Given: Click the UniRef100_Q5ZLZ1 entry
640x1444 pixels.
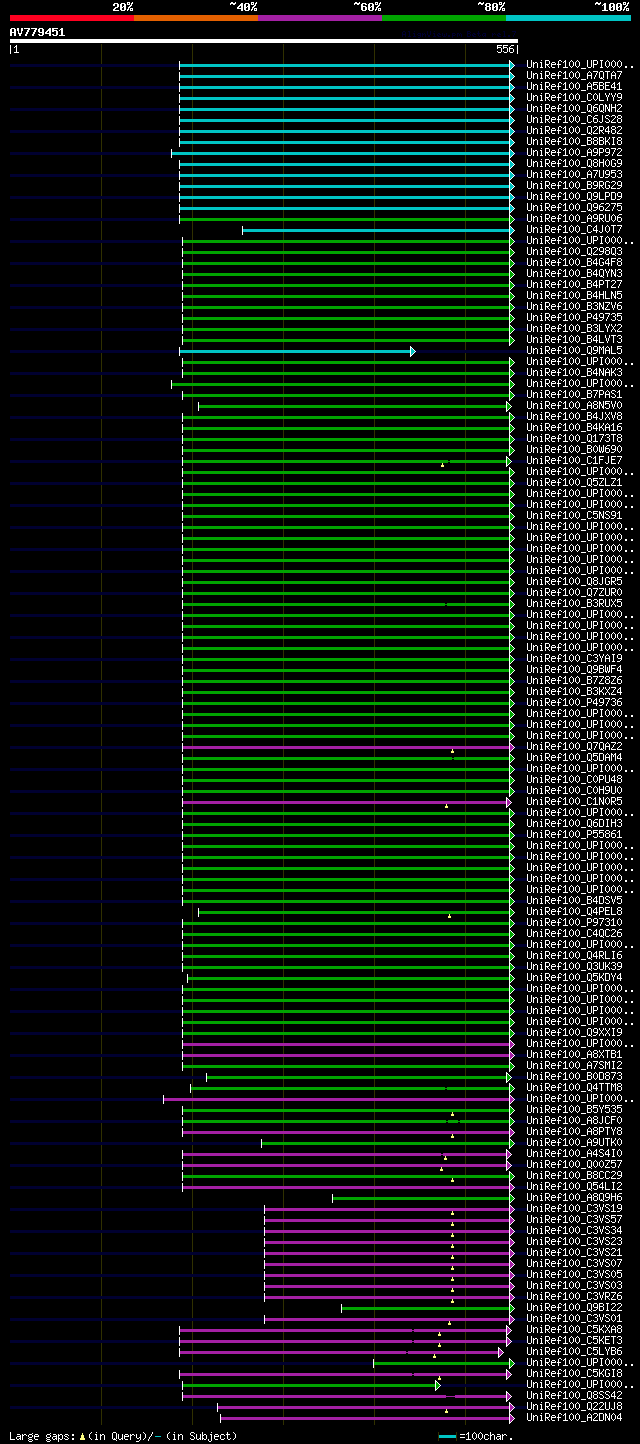Looking at the screenshot, I should point(574,483).
